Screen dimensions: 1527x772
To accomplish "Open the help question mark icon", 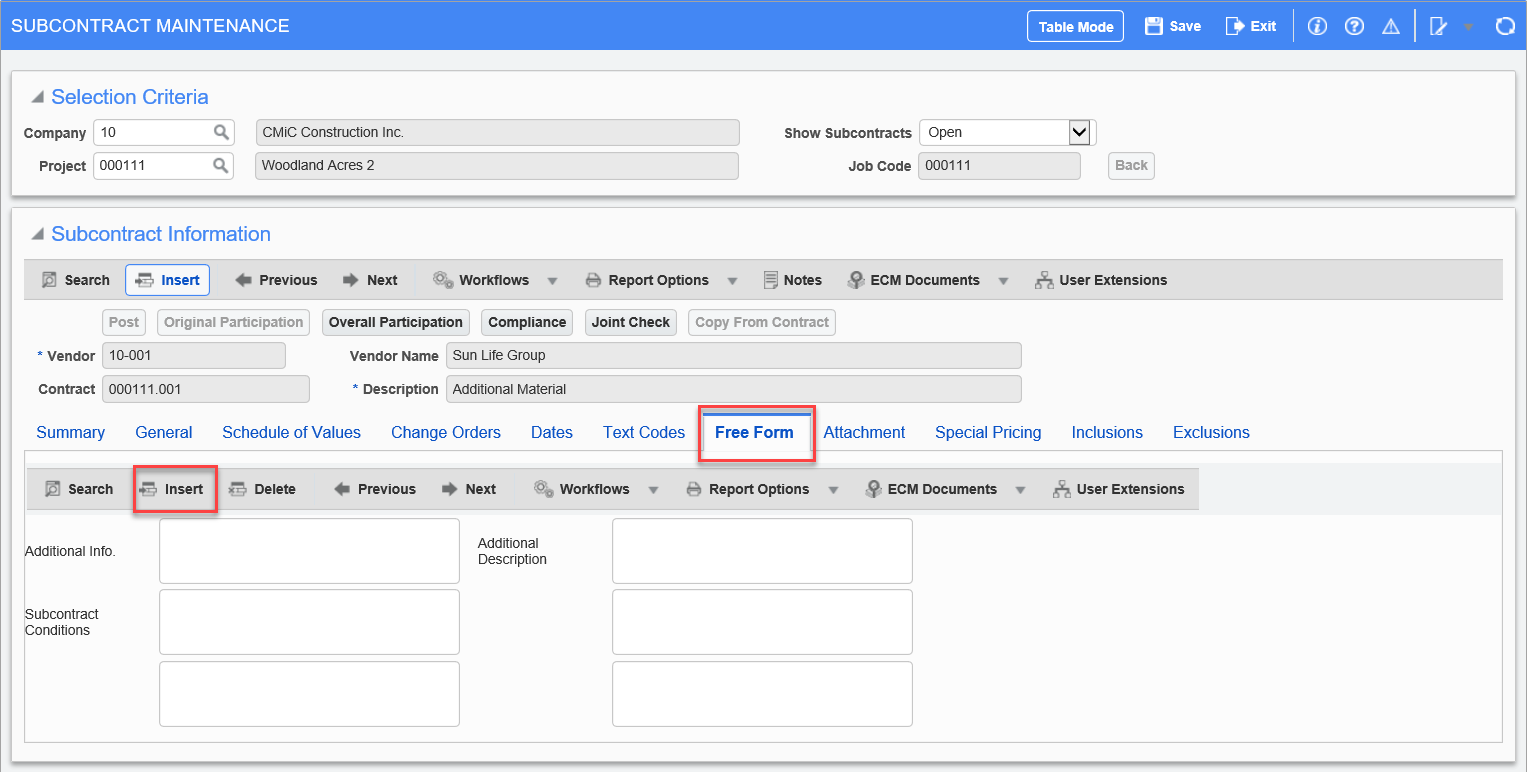I will pyautogui.click(x=1354, y=27).
